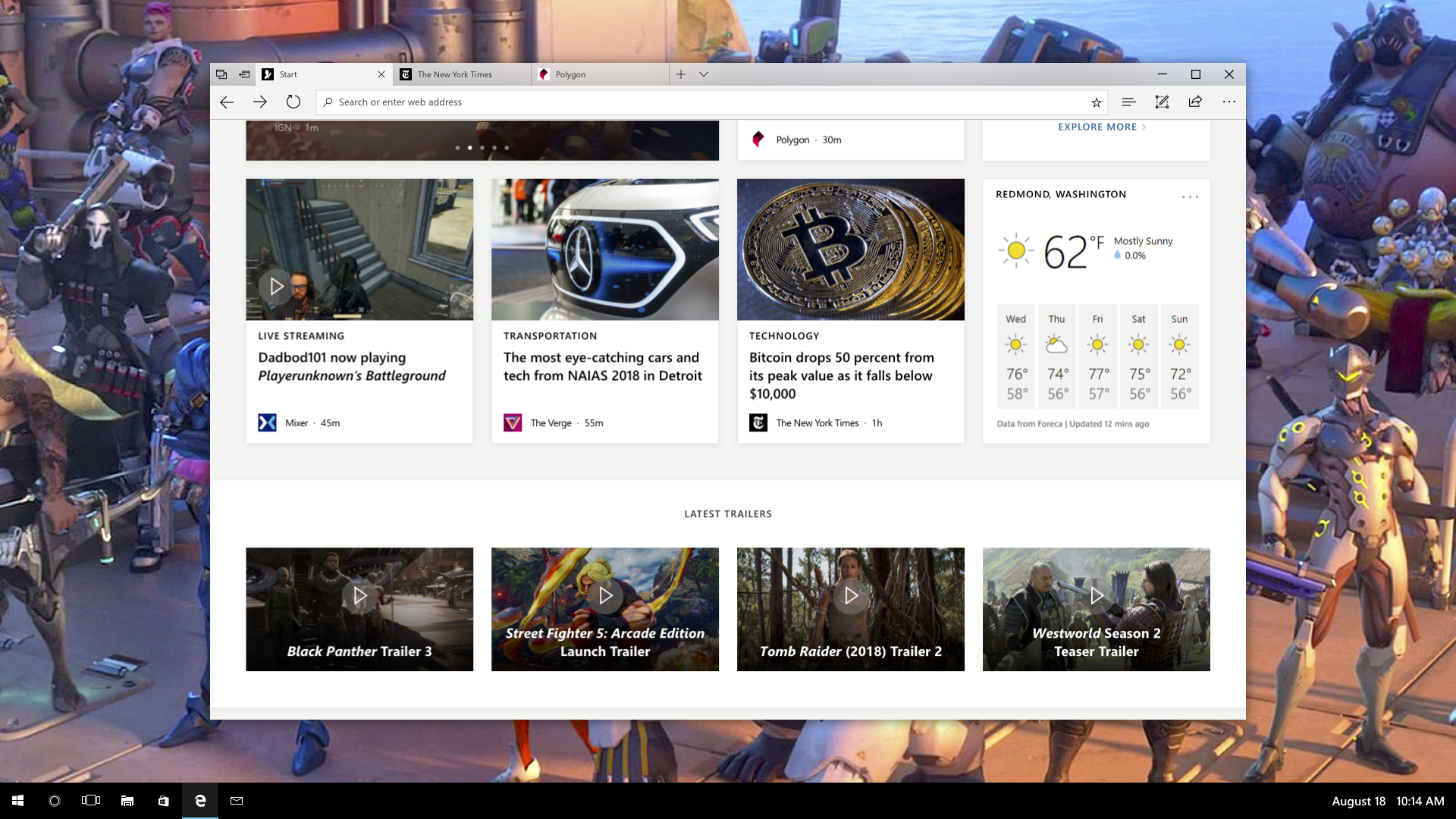Open Task View on taskbar

click(x=91, y=801)
